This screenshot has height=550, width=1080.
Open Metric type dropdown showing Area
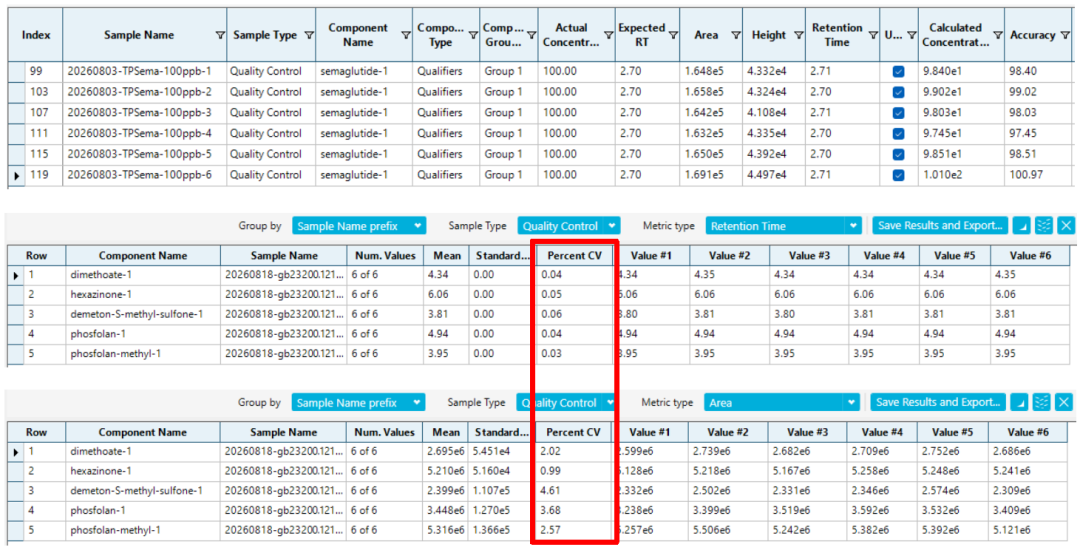[782, 402]
